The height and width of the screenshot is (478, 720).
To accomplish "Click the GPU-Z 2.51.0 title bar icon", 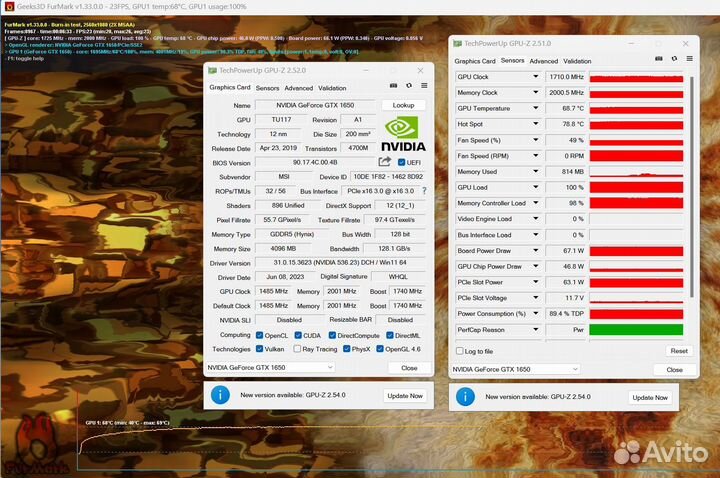I will (x=457, y=44).
